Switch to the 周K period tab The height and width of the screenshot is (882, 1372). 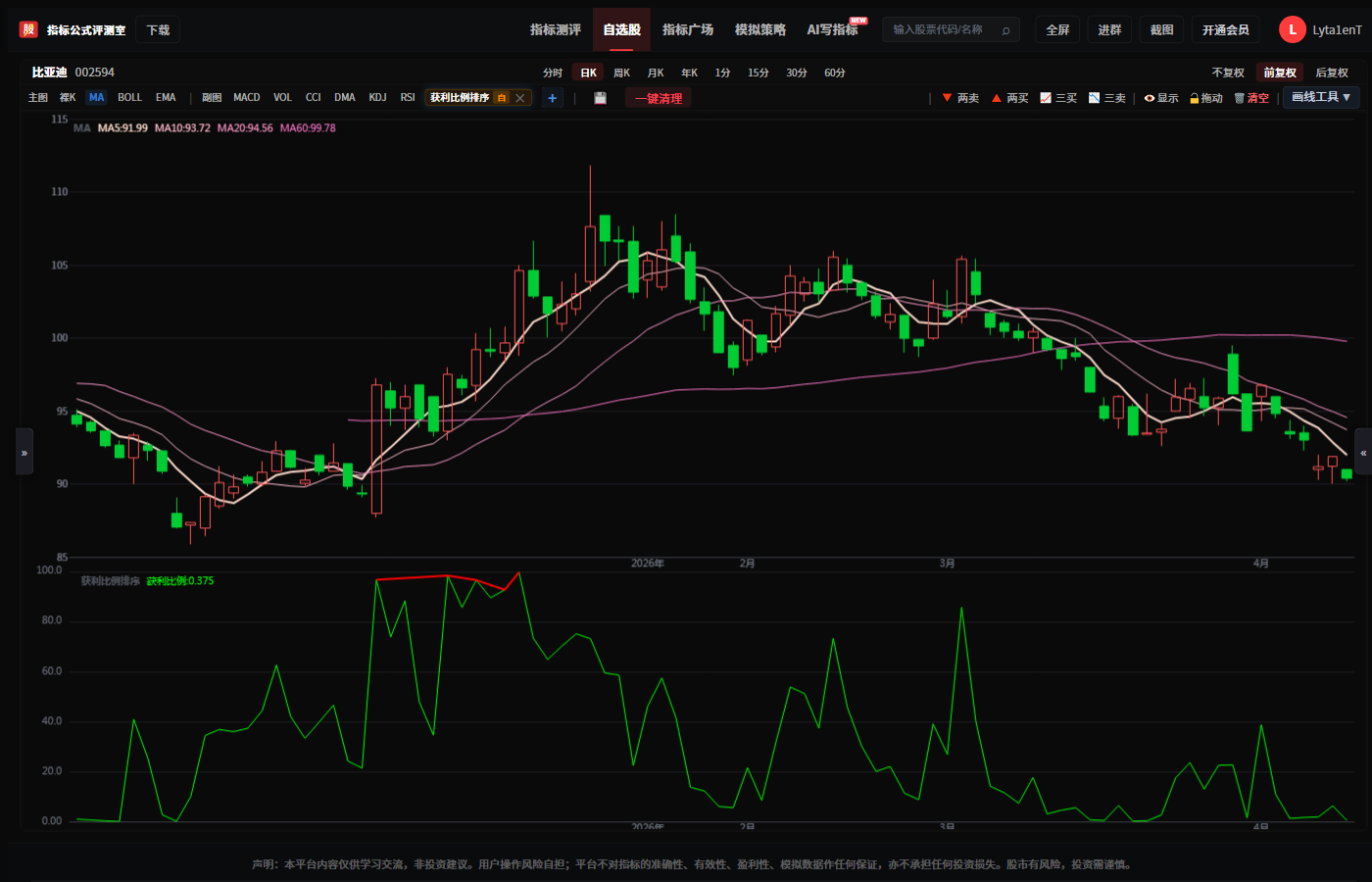point(621,73)
